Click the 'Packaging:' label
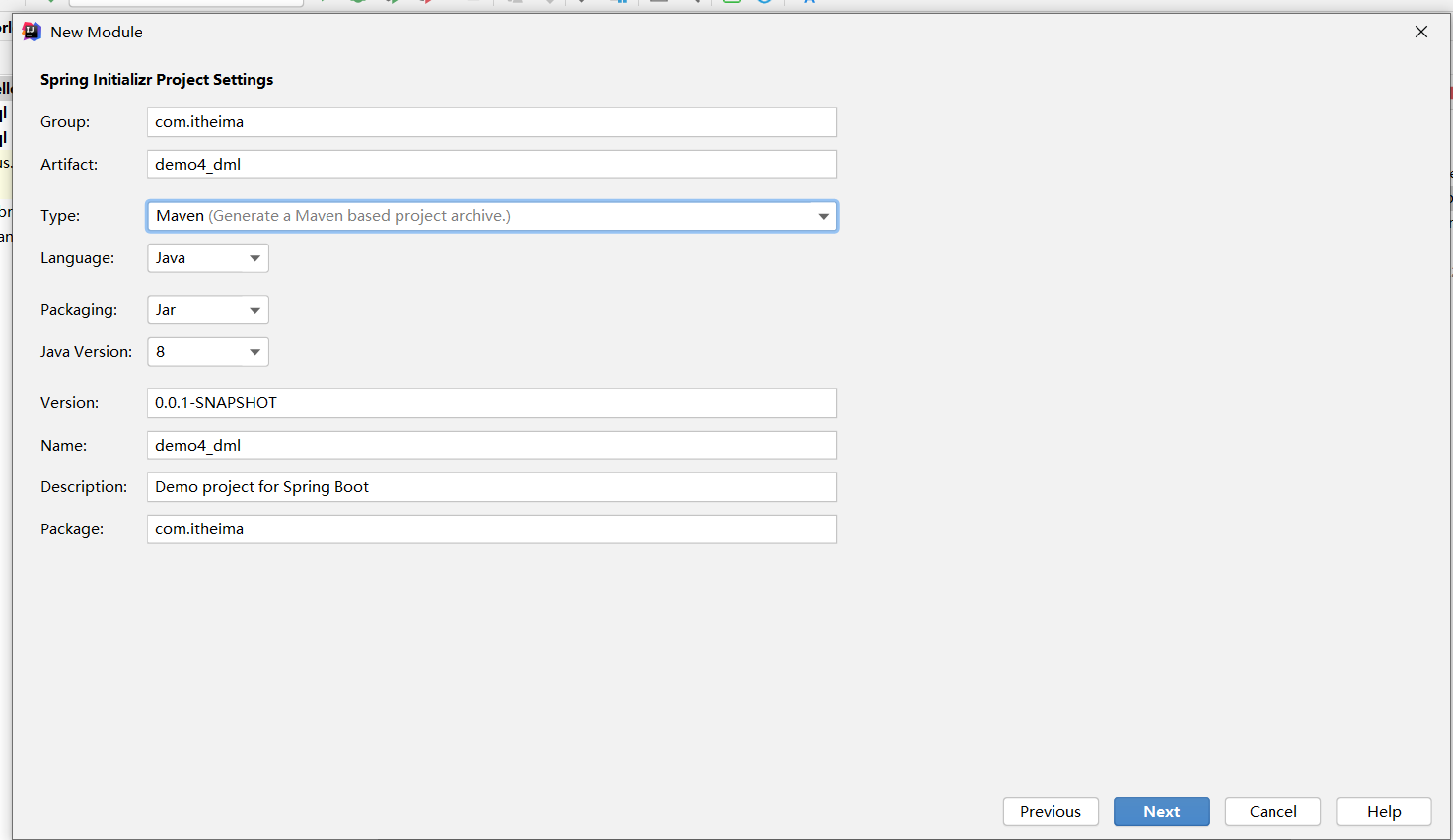Image resolution: width=1453 pixels, height=840 pixels. click(79, 310)
